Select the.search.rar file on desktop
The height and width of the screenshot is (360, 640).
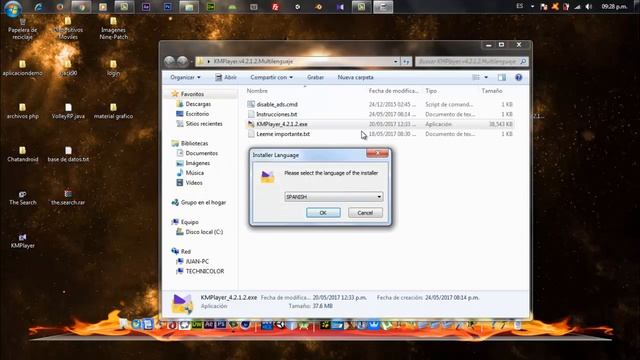[x=68, y=198]
